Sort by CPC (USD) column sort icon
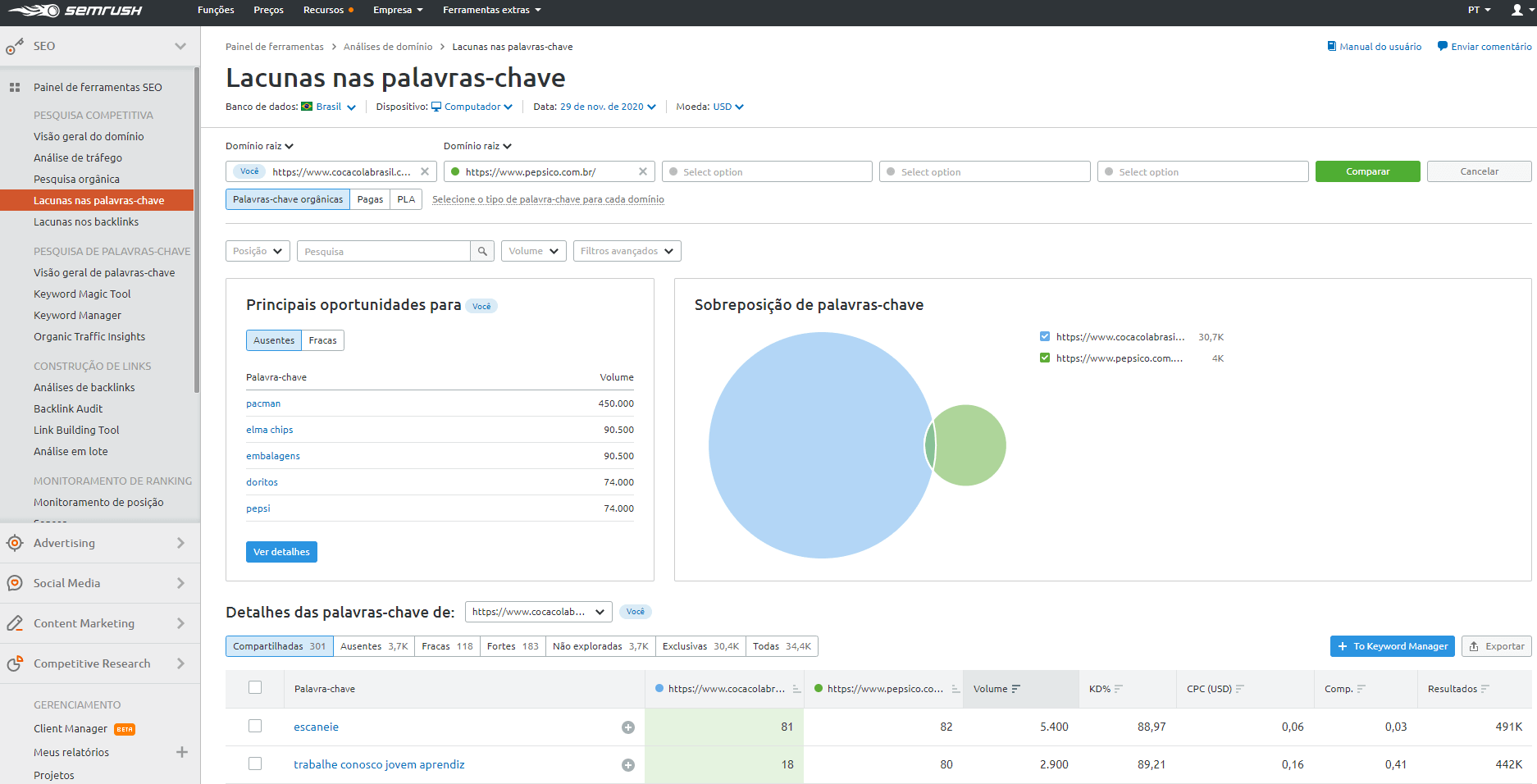The image size is (1537, 784). point(1240,689)
